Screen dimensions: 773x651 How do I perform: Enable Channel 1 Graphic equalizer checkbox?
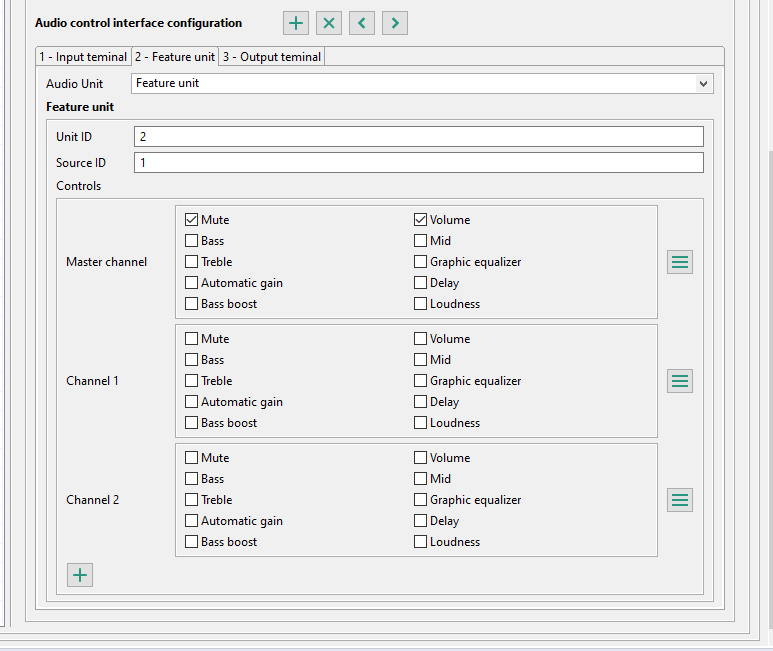tap(421, 381)
